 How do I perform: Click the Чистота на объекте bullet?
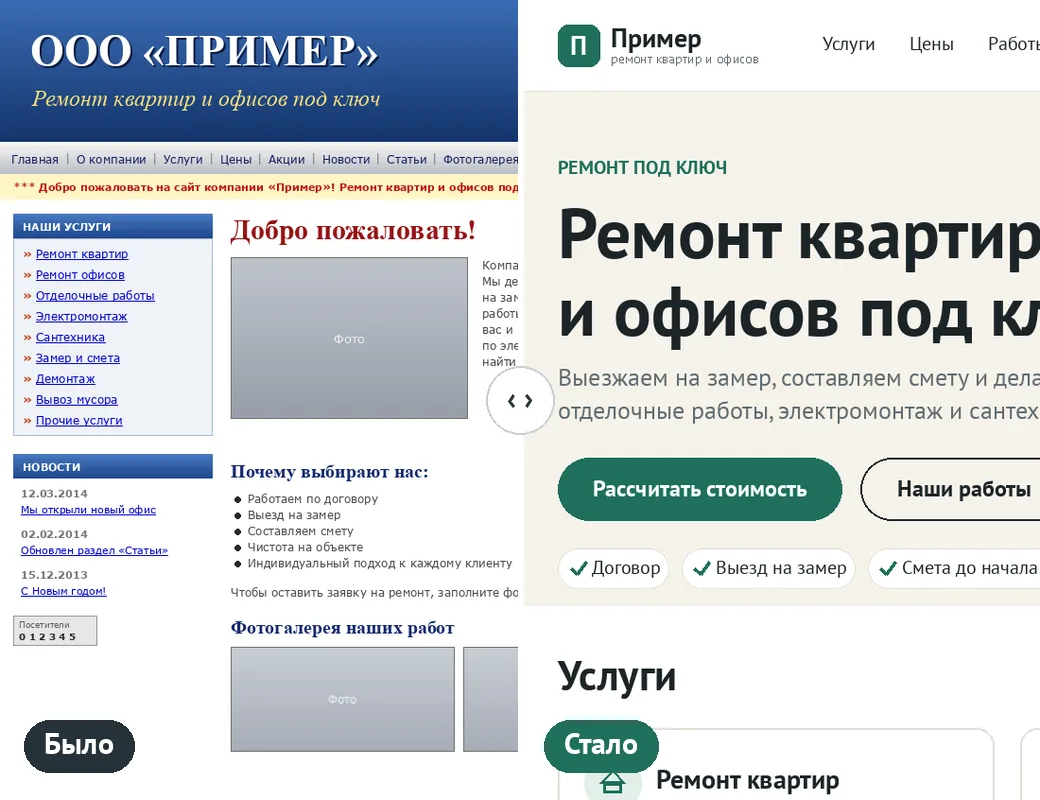pyautogui.click(x=305, y=547)
